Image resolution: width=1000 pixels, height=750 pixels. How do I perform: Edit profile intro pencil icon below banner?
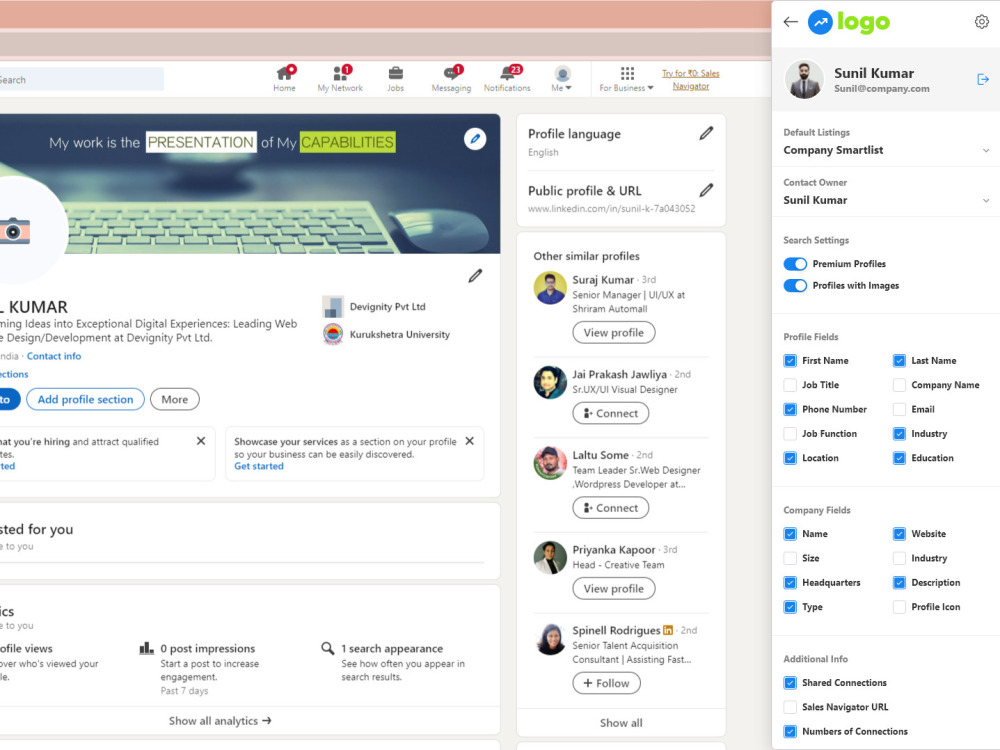[x=475, y=276]
